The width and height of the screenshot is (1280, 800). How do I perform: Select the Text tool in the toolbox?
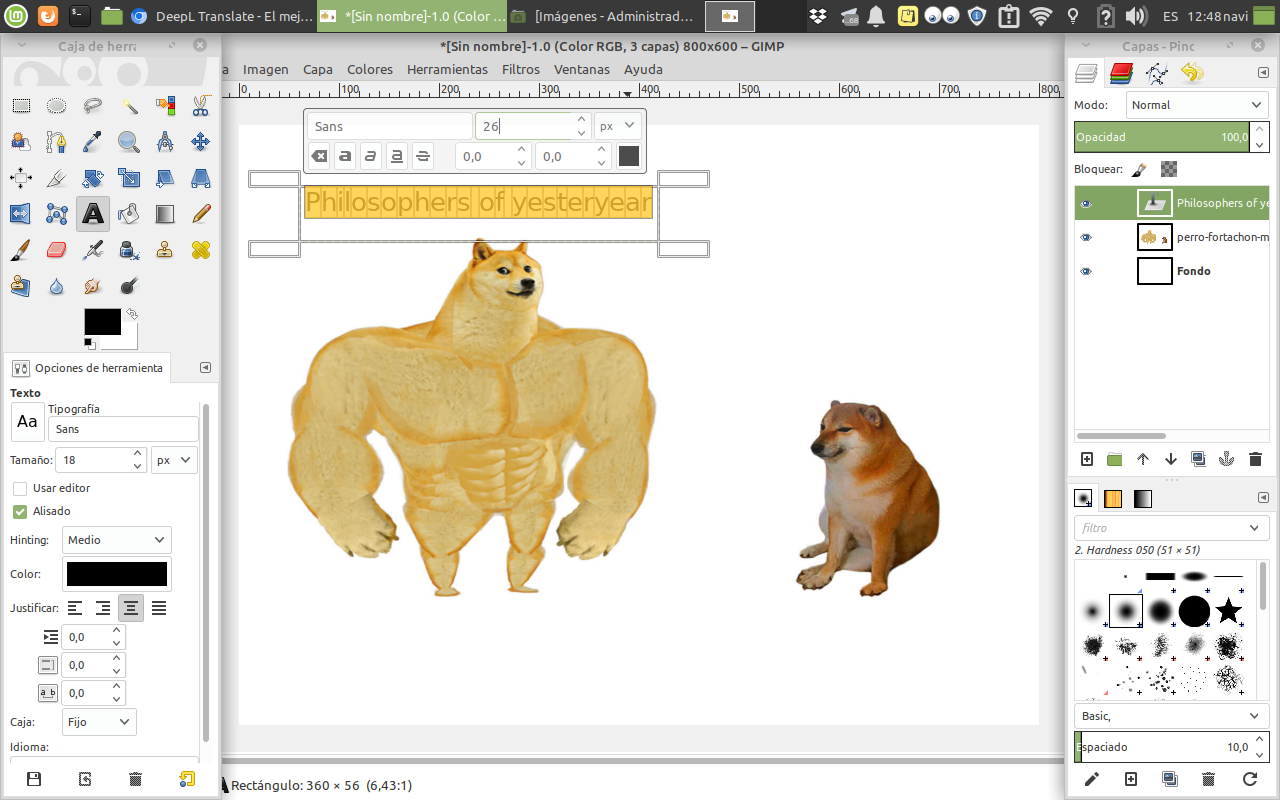[93, 214]
